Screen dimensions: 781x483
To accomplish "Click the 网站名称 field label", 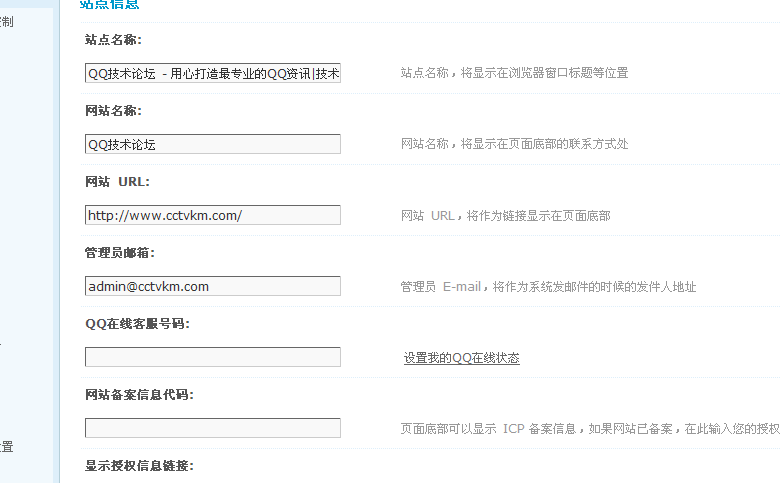I will [x=114, y=111].
